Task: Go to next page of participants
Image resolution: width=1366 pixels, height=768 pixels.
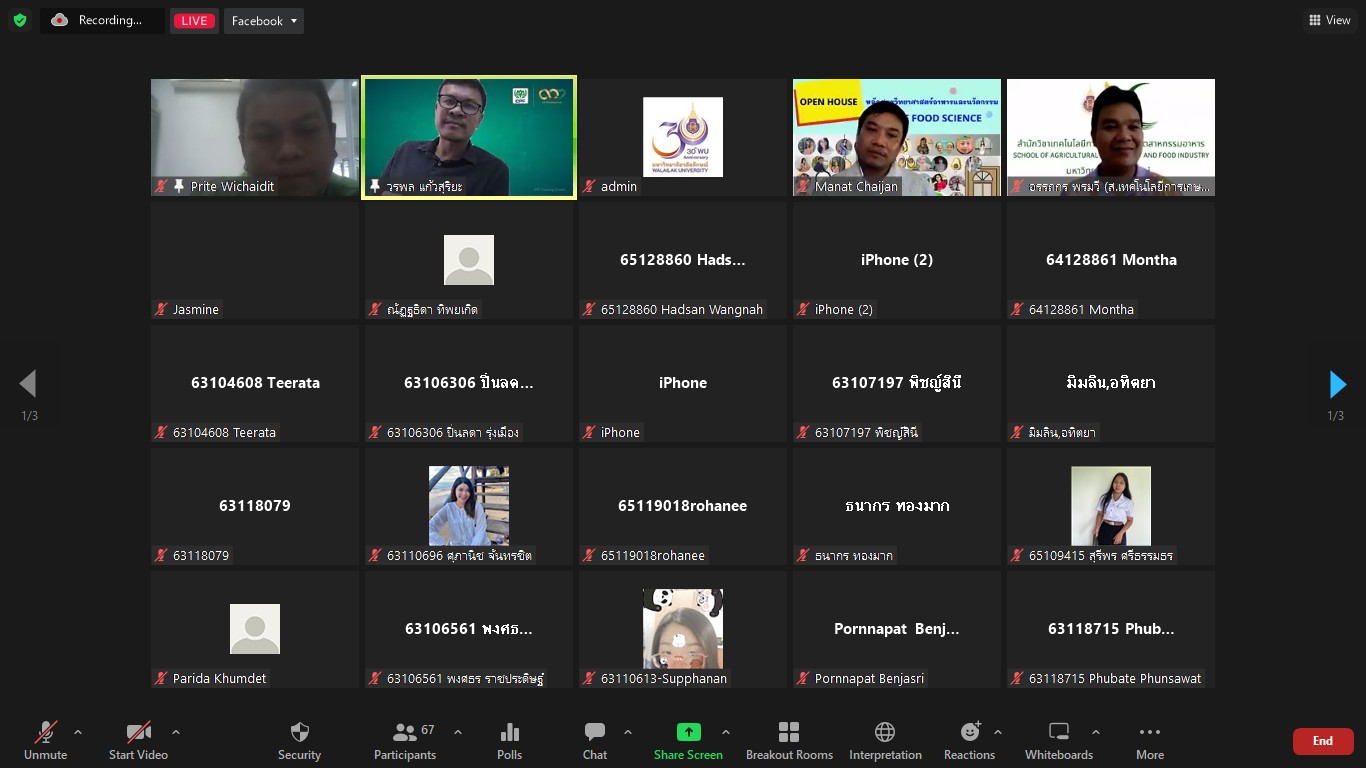Action: point(1337,384)
